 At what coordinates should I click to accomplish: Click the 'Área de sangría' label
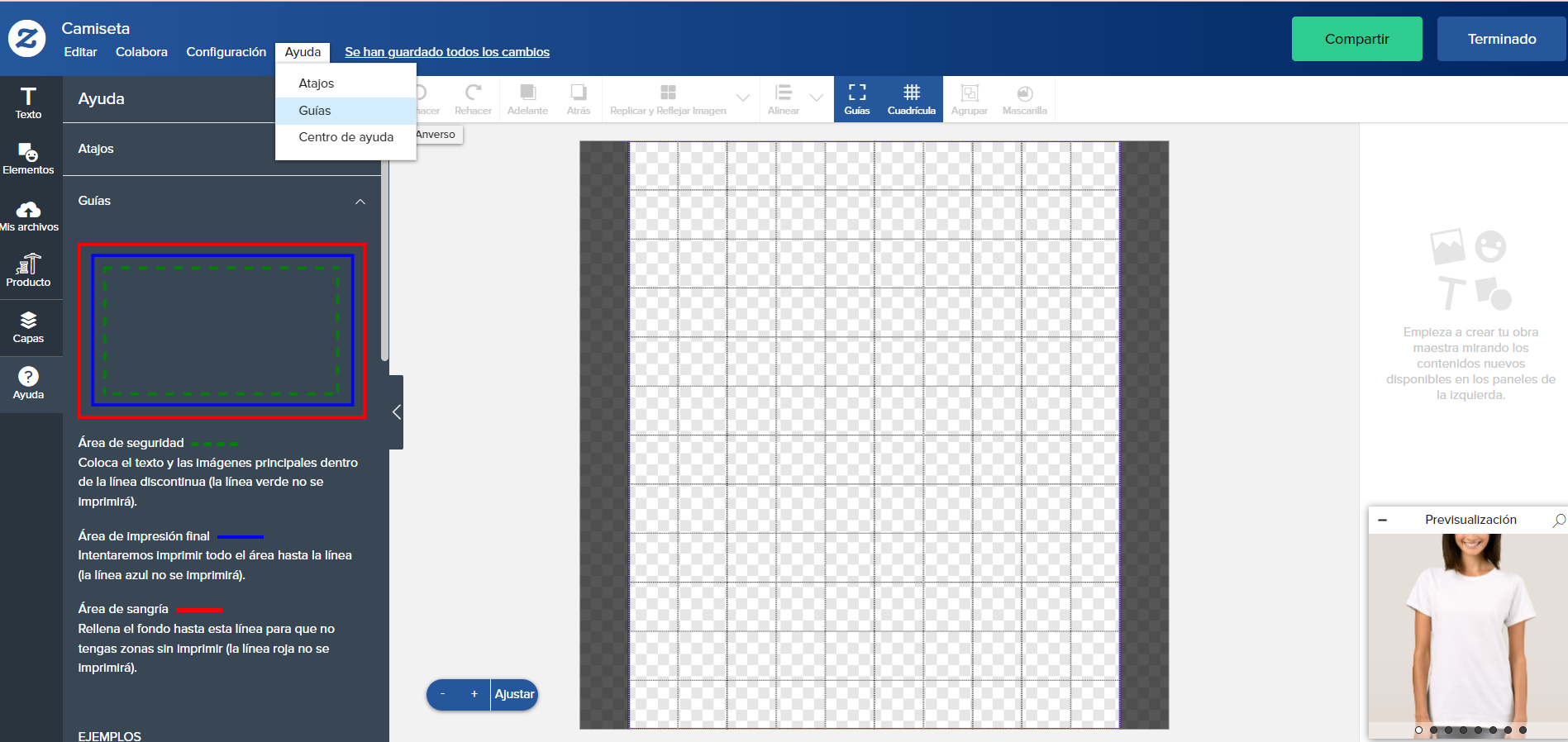pyautogui.click(x=123, y=609)
